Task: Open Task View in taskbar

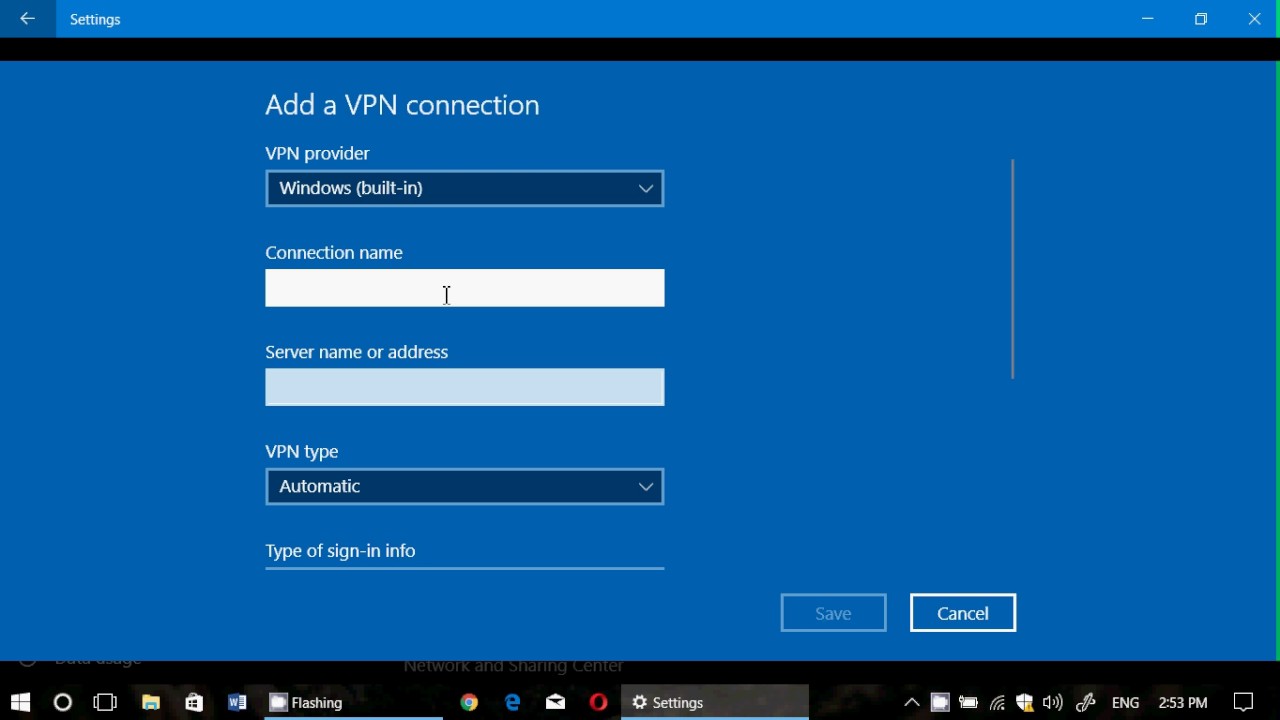Action: [x=105, y=703]
